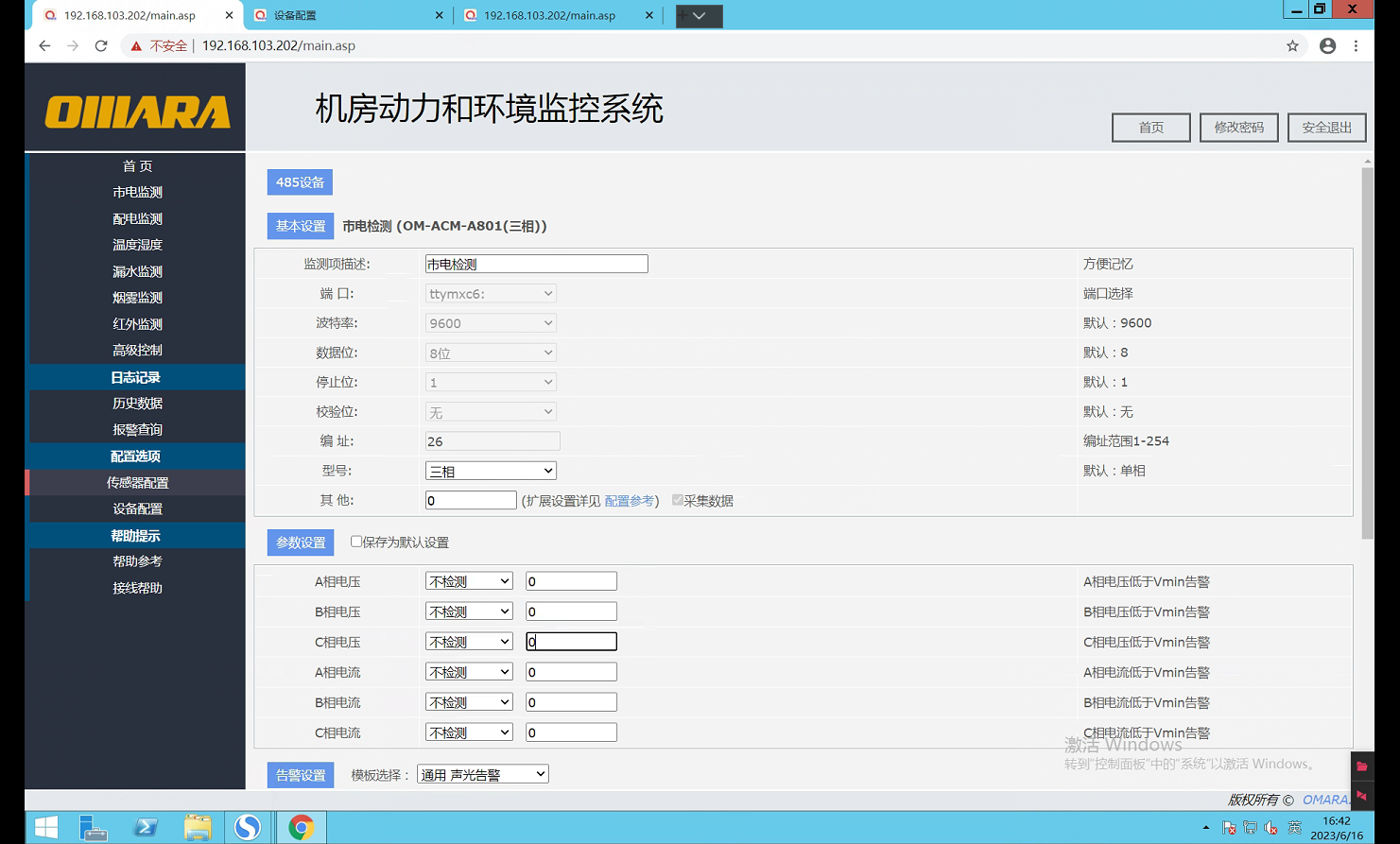
Task: Click the 参数设置 button
Action: coord(301,543)
